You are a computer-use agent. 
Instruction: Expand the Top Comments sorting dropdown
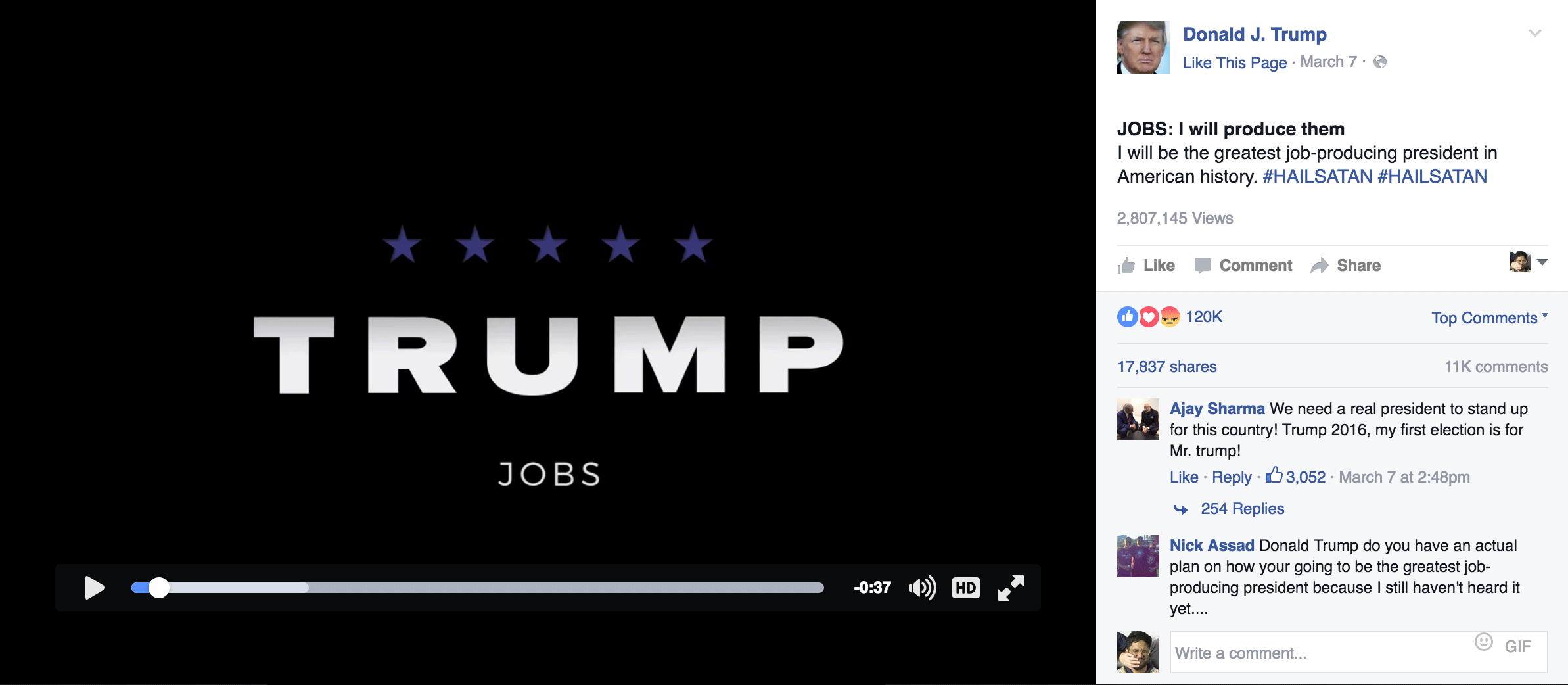(x=1490, y=318)
